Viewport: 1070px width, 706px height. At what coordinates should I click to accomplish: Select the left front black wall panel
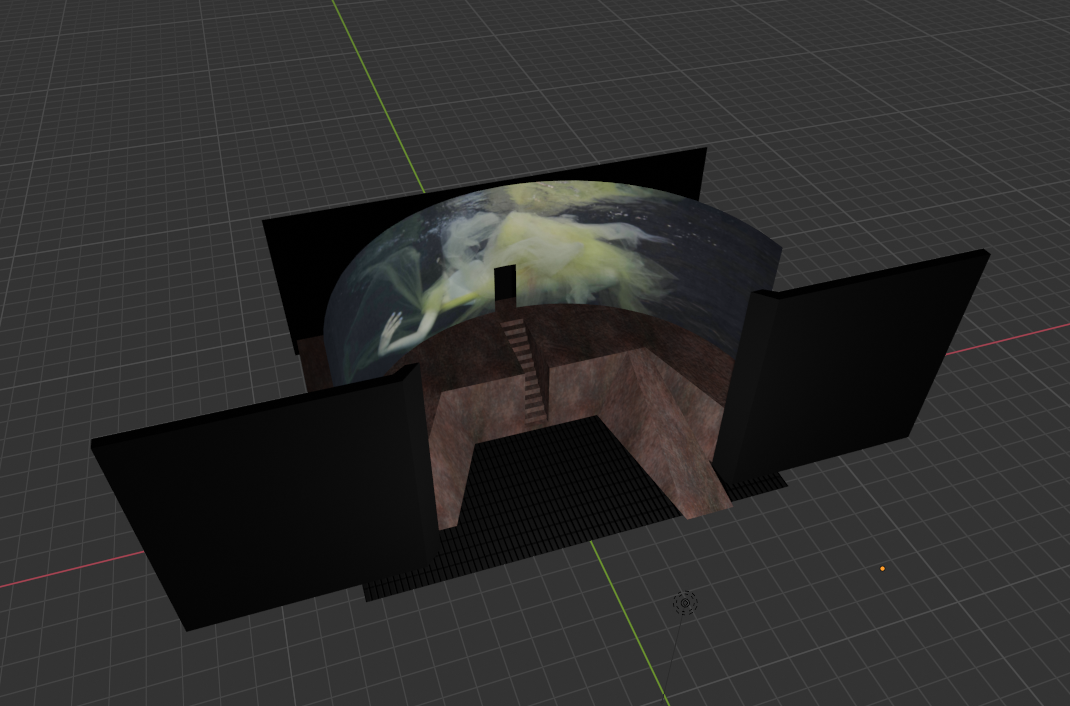tap(263, 498)
